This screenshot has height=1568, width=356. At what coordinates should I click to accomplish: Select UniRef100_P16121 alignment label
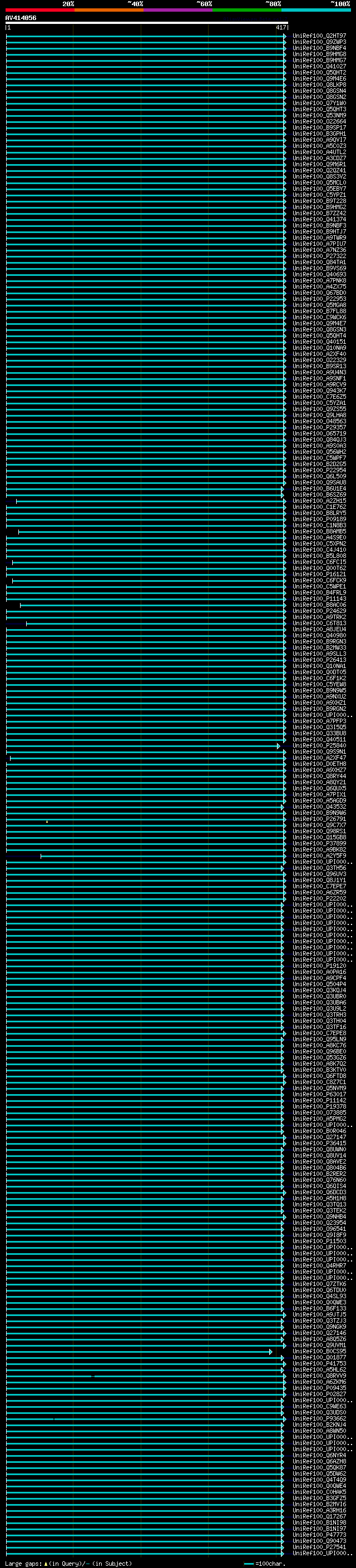pyautogui.click(x=319, y=574)
